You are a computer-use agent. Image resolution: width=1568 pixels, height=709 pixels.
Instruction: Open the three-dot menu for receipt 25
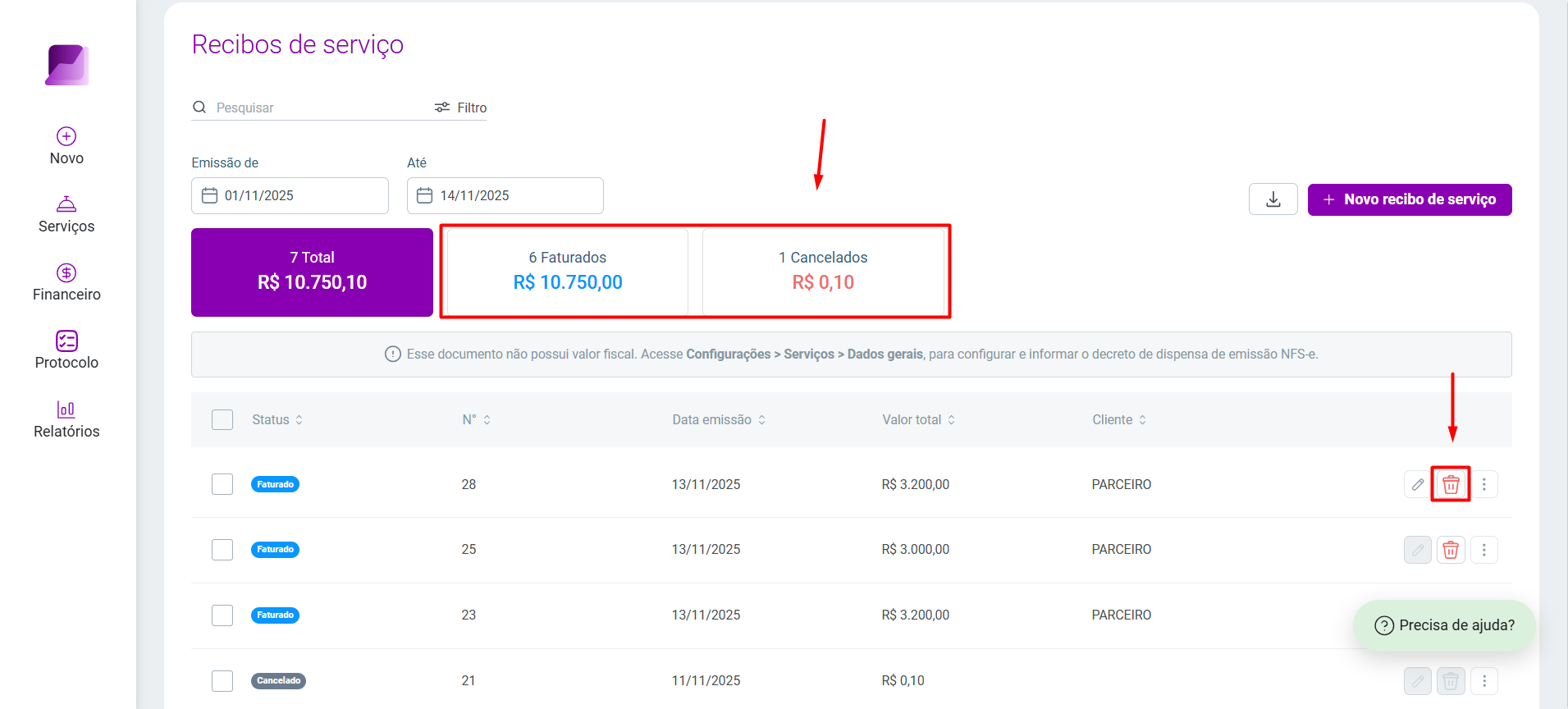1483,550
